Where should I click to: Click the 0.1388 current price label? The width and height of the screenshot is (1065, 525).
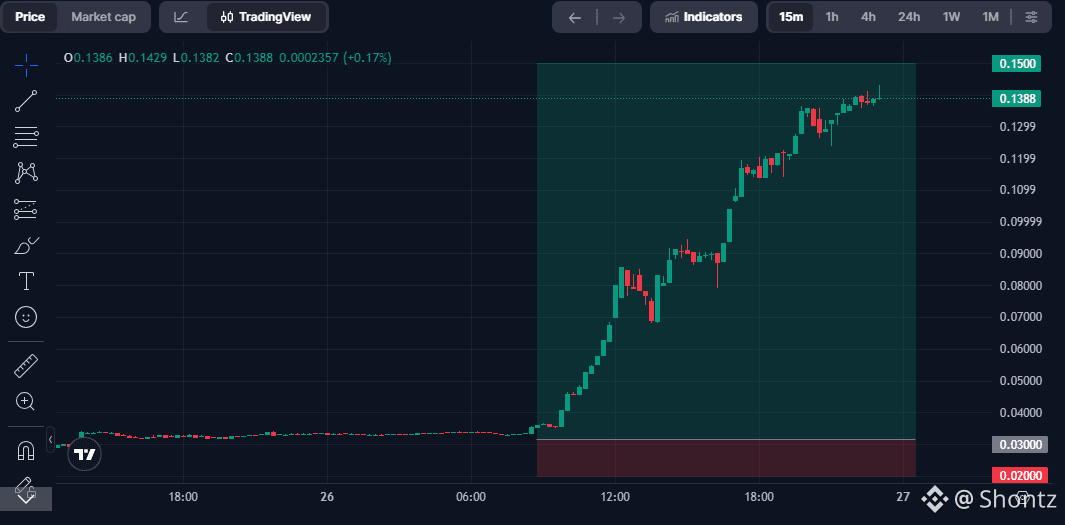[1017, 99]
